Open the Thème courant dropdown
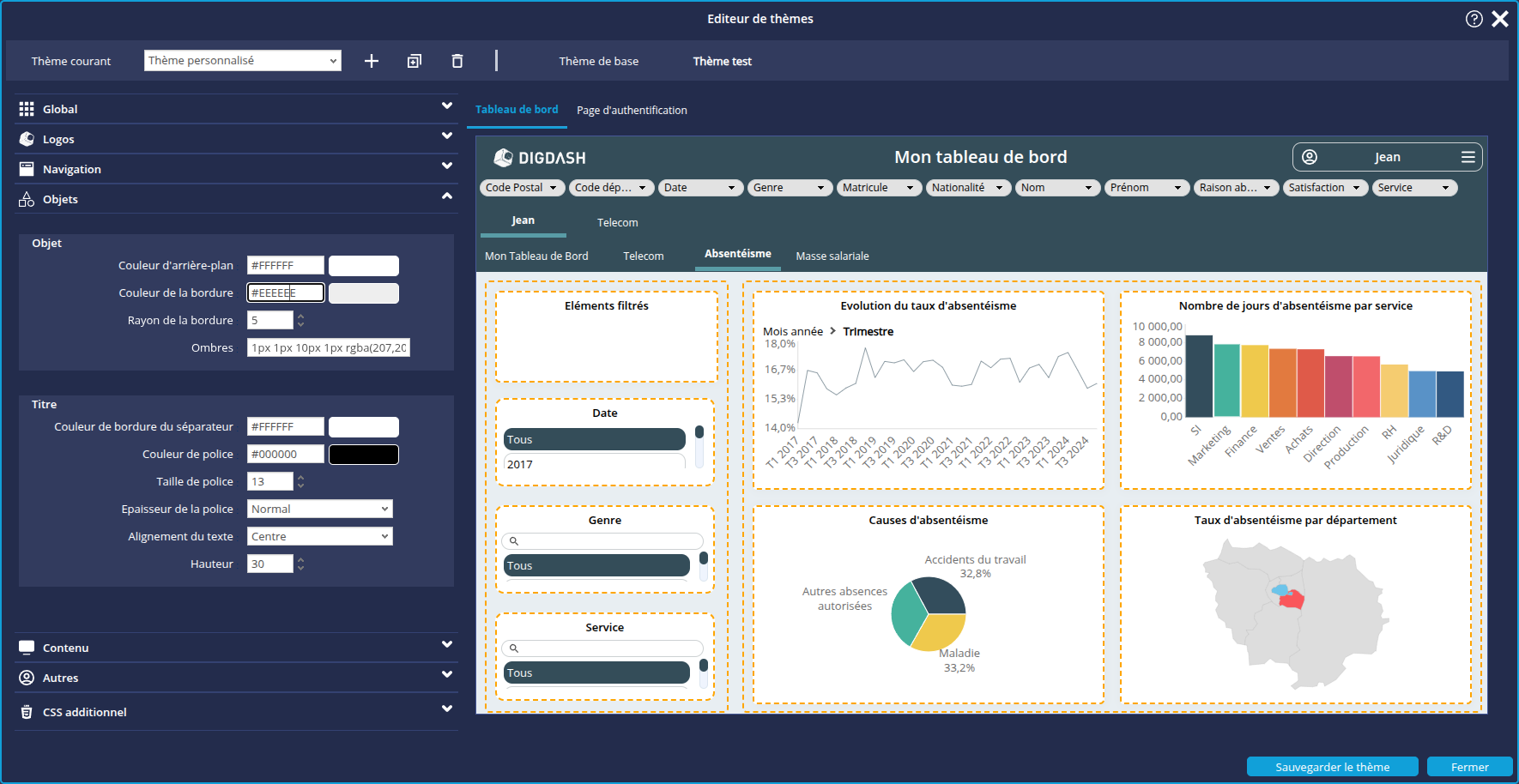 [x=242, y=61]
